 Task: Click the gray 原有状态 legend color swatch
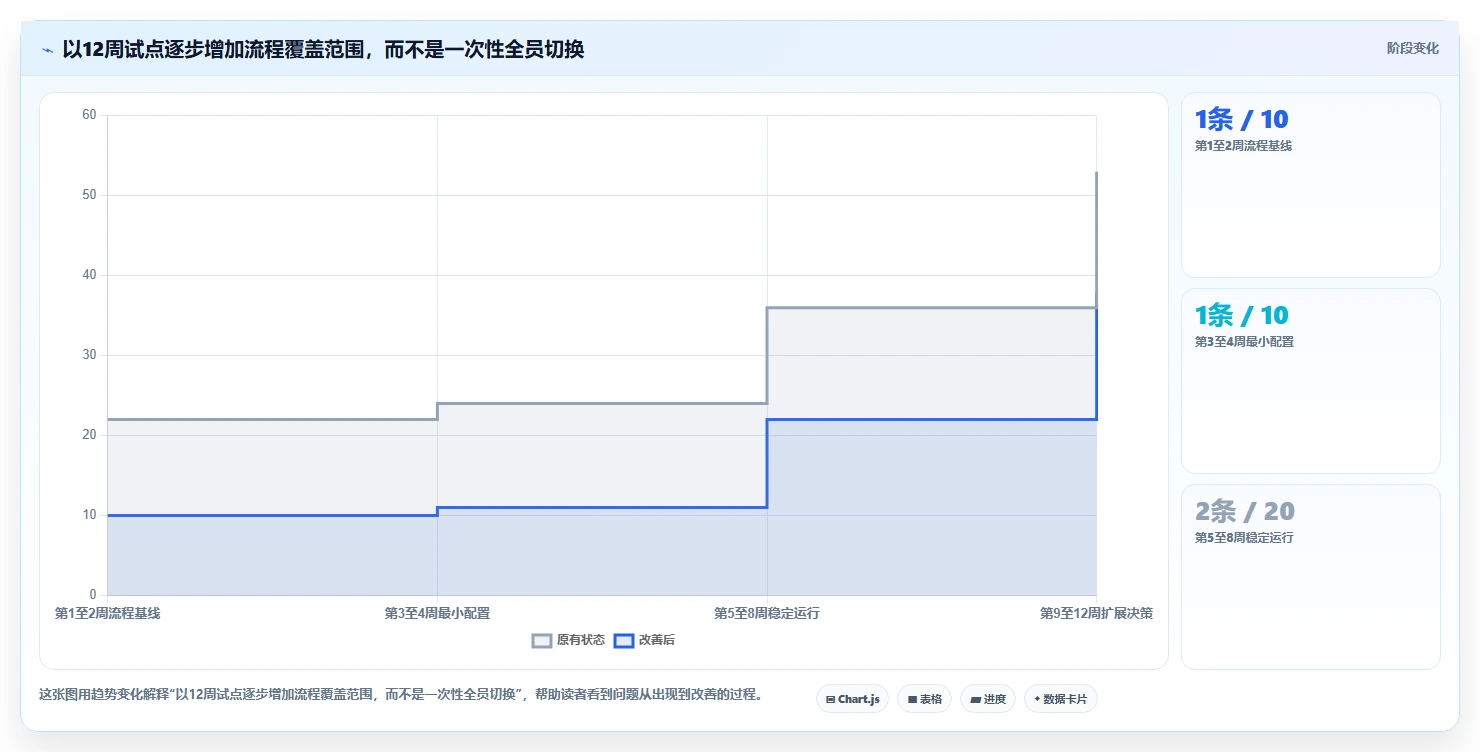[542, 640]
